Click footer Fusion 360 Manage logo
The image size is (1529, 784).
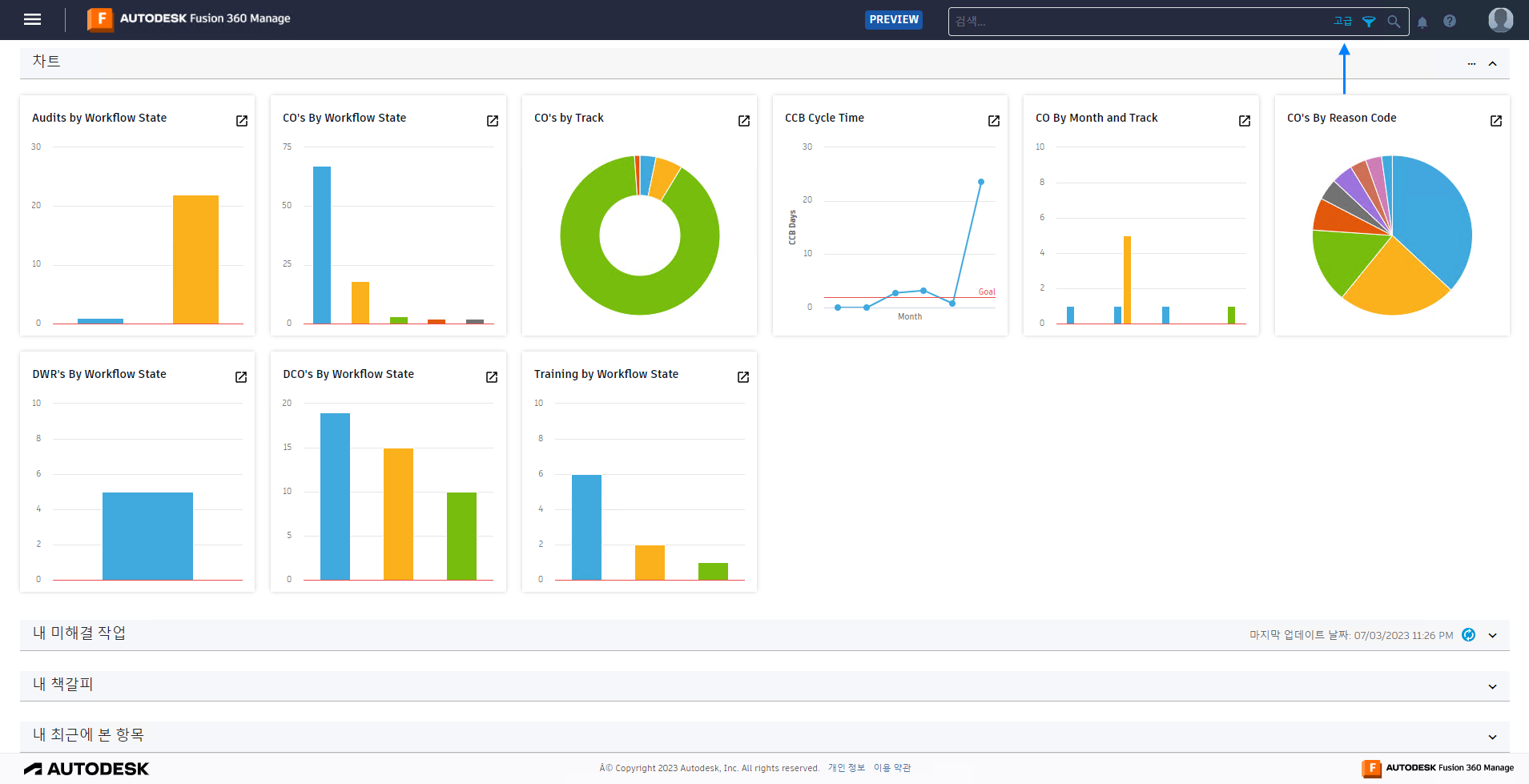1438,768
